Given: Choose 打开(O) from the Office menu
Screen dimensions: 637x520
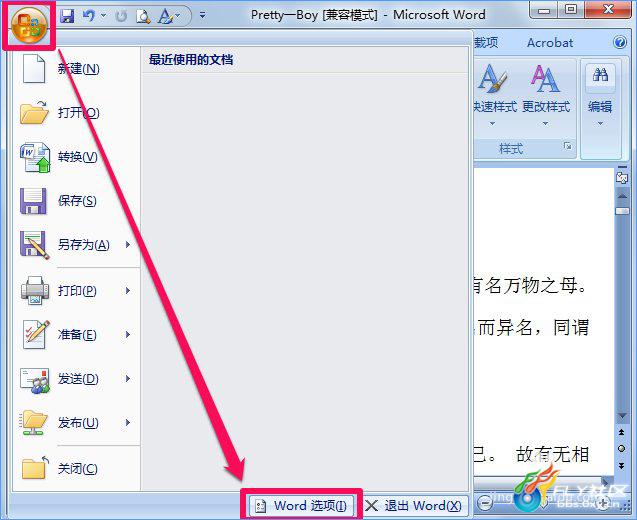Looking at the screenshot, I should coord(77,113).
